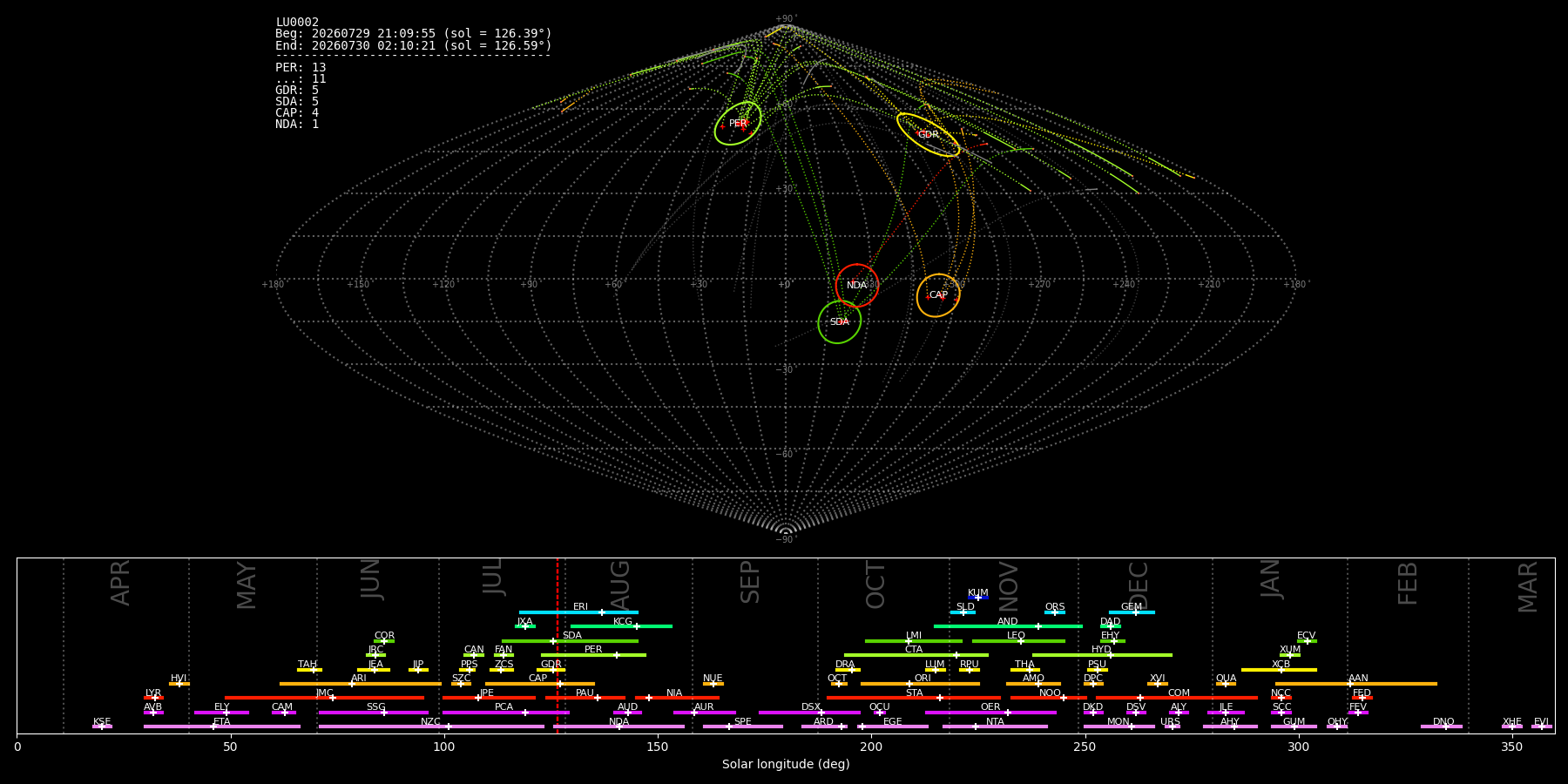Select the SDA shower bar in timeline
The image size is (1568, 784).
(x=570, y=641)
